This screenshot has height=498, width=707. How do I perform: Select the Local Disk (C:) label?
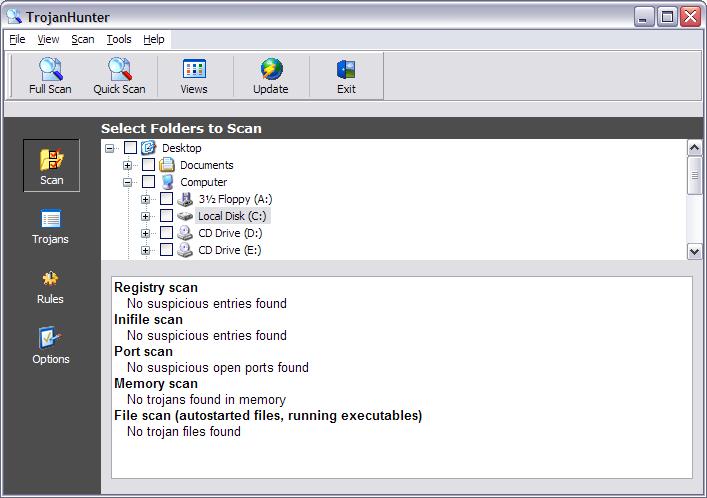point(233,216)
